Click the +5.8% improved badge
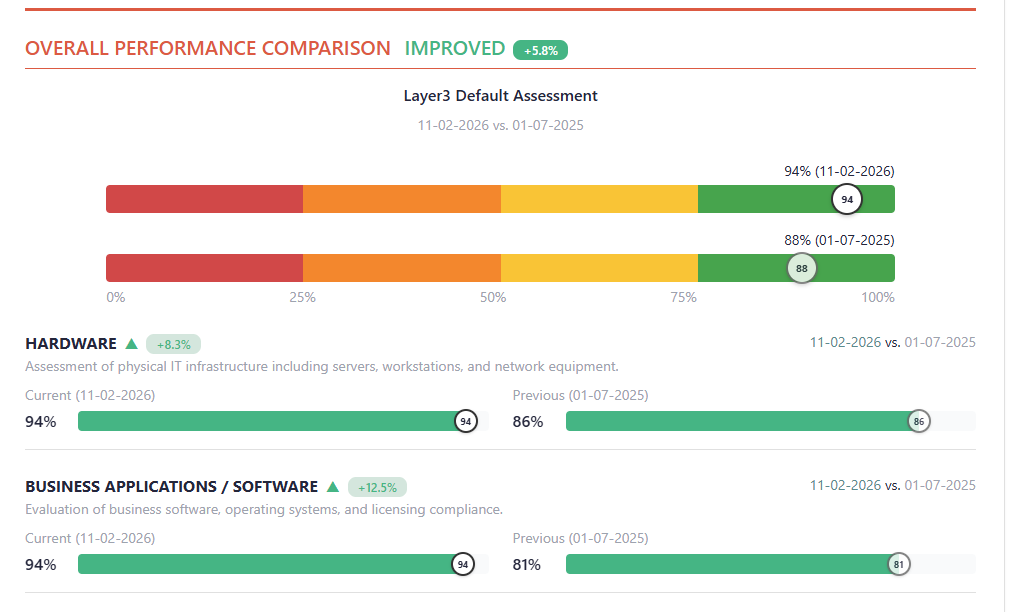Screen dimensions: 1015x612 540,50
